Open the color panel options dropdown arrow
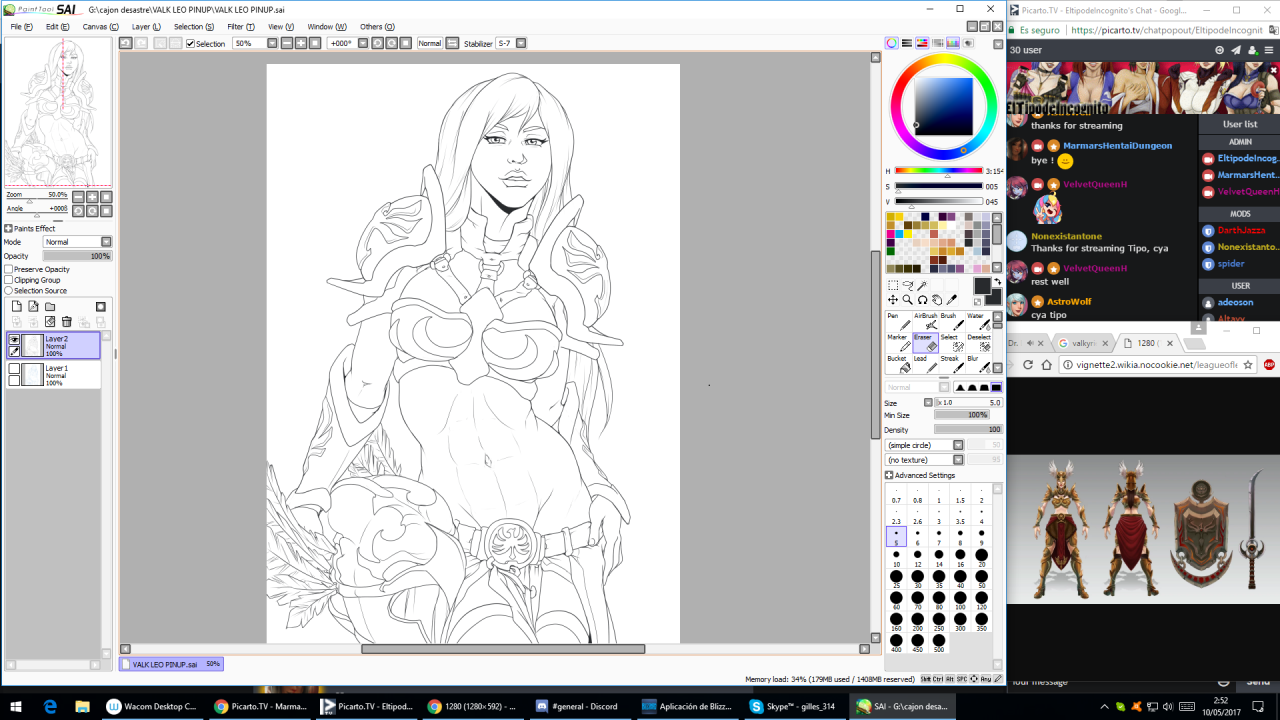This screenshot has height=720, width=1280. tap(998, 44)
